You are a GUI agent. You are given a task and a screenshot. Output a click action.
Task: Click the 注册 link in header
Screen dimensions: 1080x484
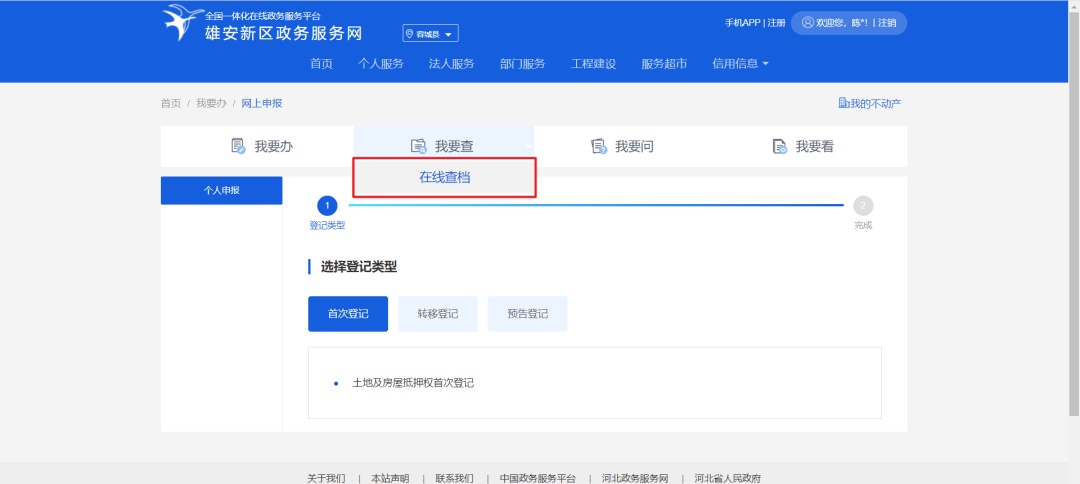click(776, 23)
